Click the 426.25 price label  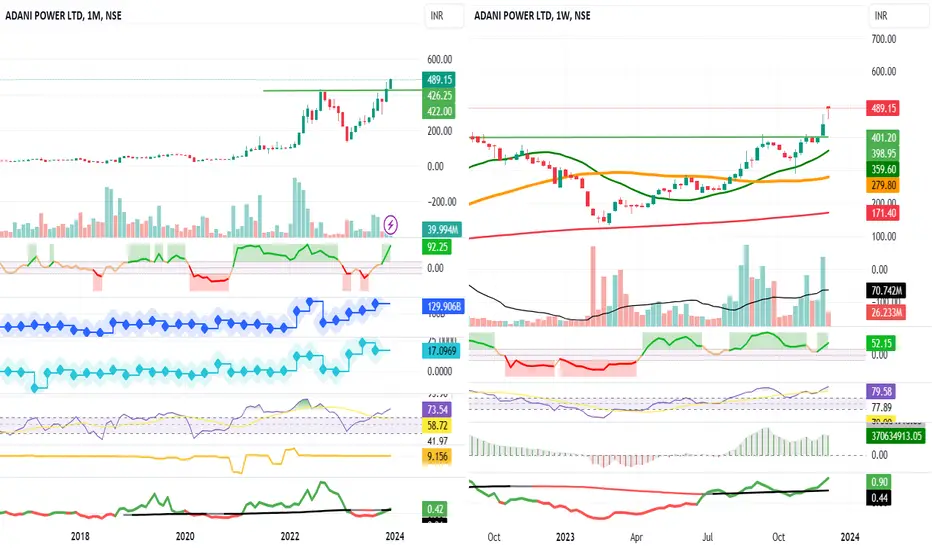(439, 95)
